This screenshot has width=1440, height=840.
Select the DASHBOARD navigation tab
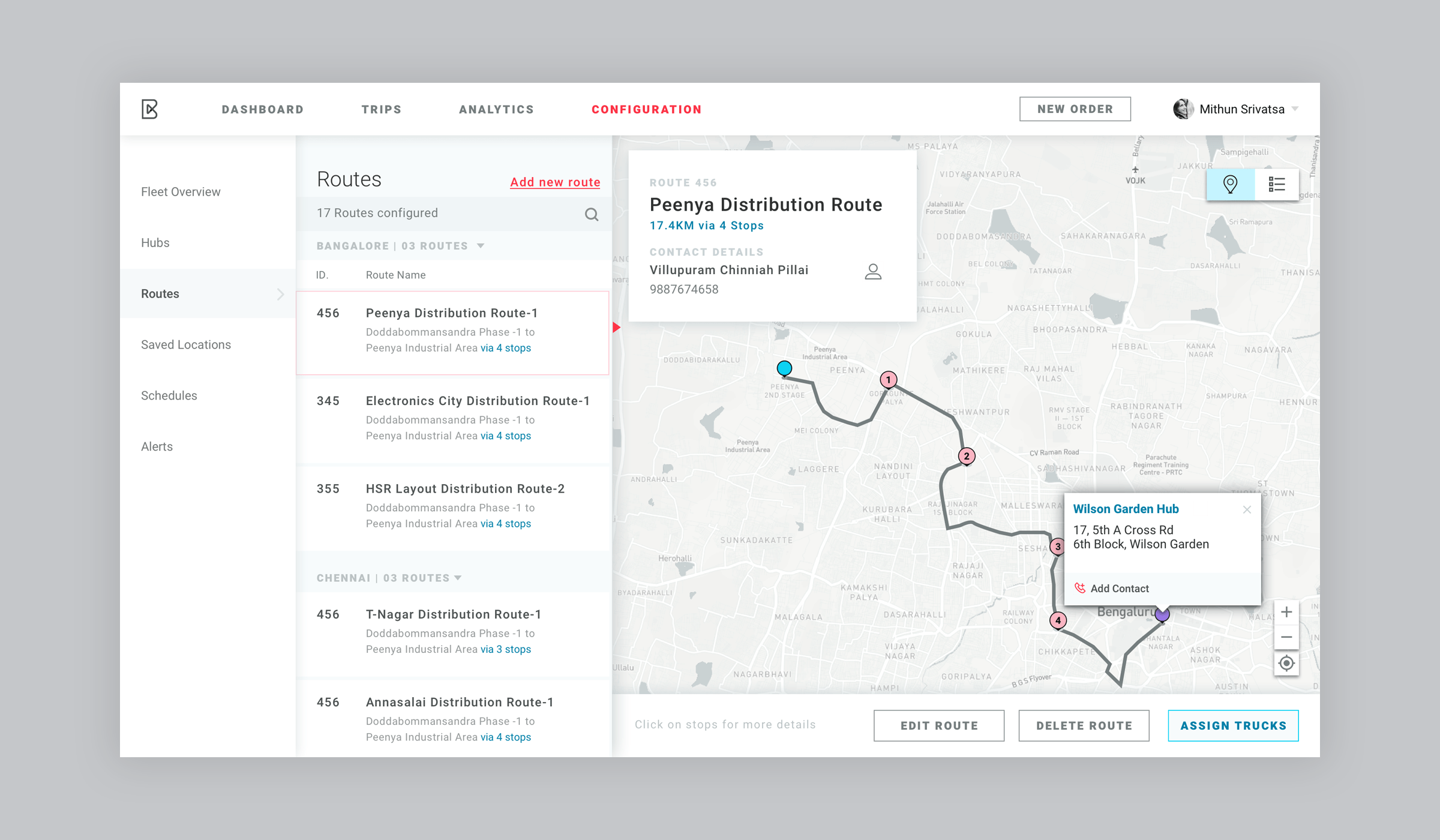(x=263, y=109)
